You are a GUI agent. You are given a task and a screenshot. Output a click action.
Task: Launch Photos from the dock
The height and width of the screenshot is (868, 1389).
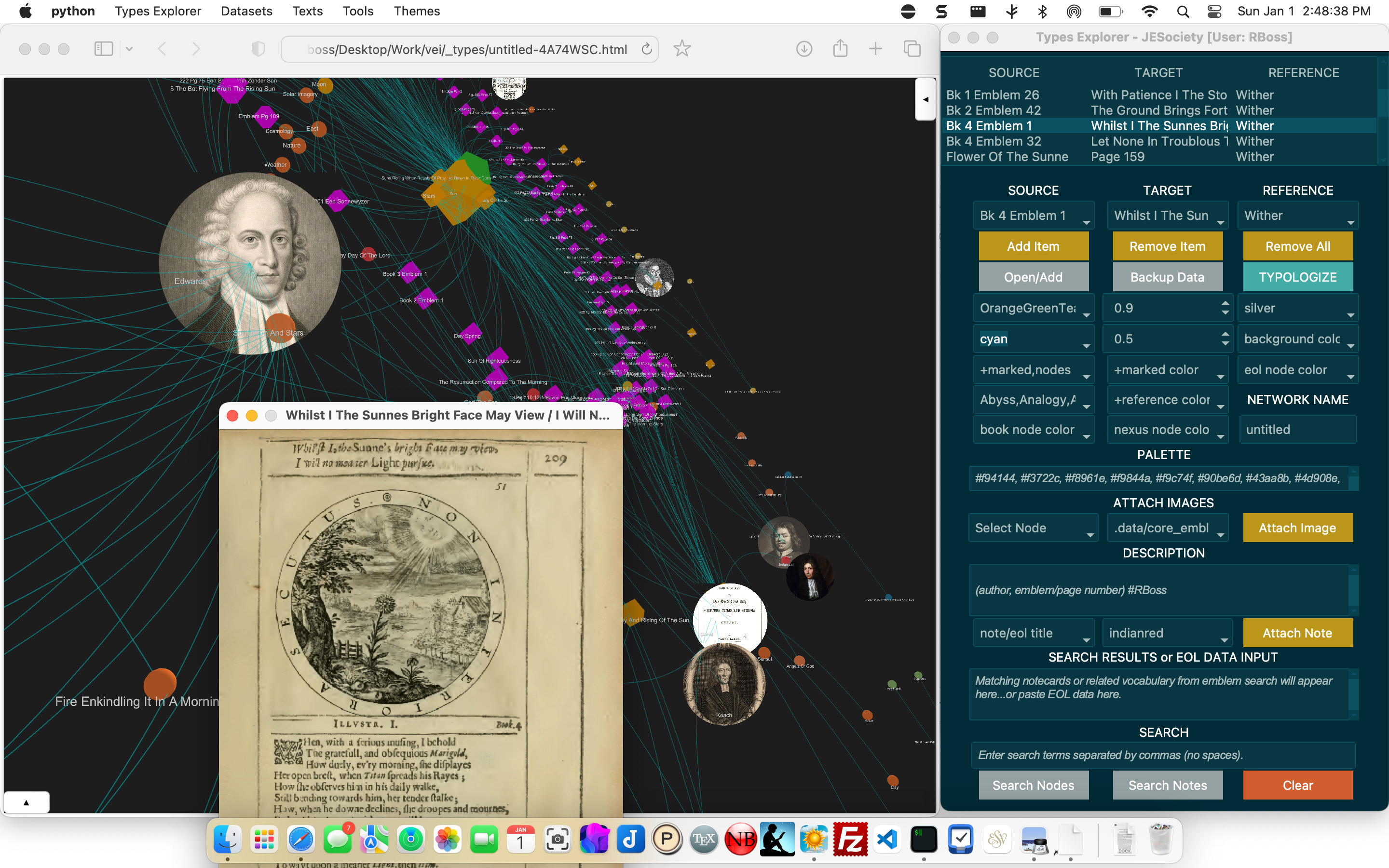coord(447,839)
